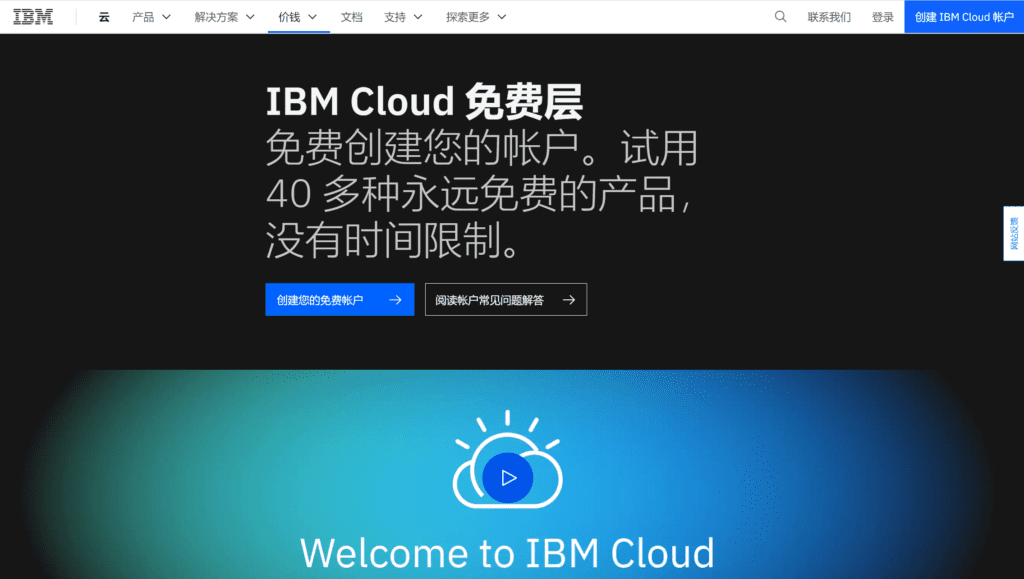Click the 联系我们 link
Screen dimensions: 1024x579
(829, 17)
